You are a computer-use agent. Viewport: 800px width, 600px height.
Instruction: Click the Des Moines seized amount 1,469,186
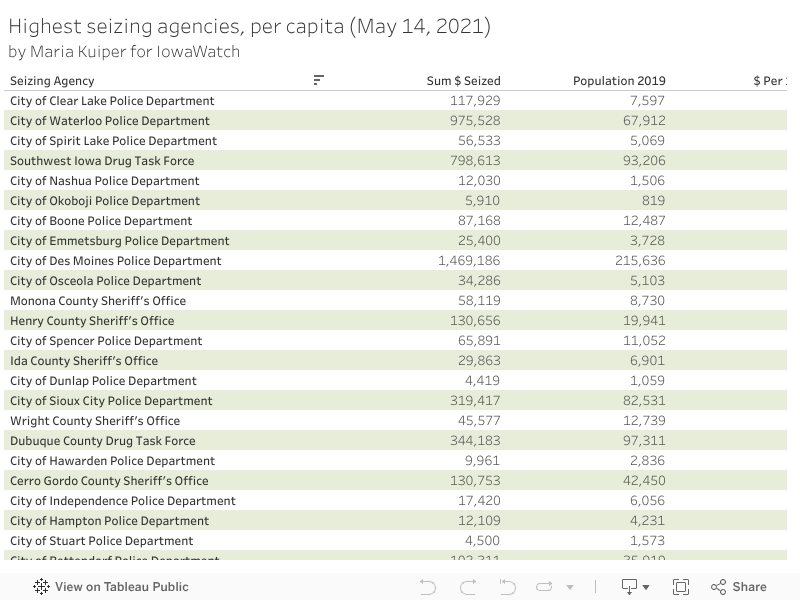[469, 261]
